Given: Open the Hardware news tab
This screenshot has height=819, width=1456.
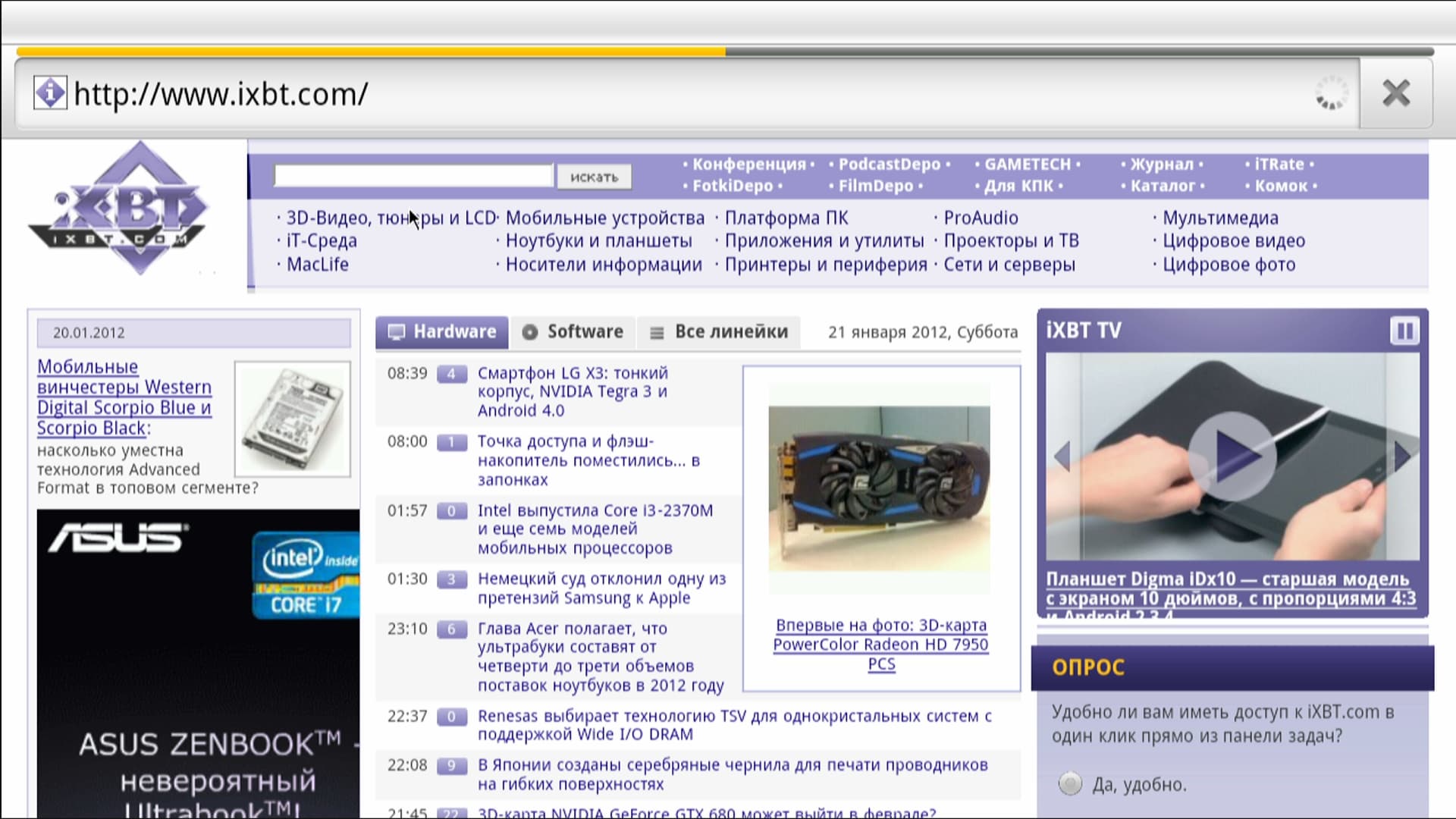Looking at the screenshot, I should [x=442, y=332].
